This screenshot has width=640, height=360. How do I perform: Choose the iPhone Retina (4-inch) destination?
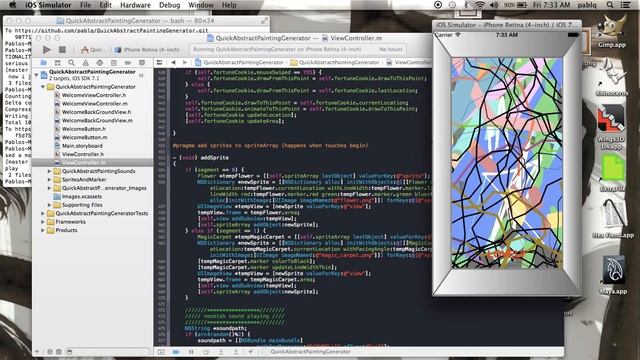[147, 49]
